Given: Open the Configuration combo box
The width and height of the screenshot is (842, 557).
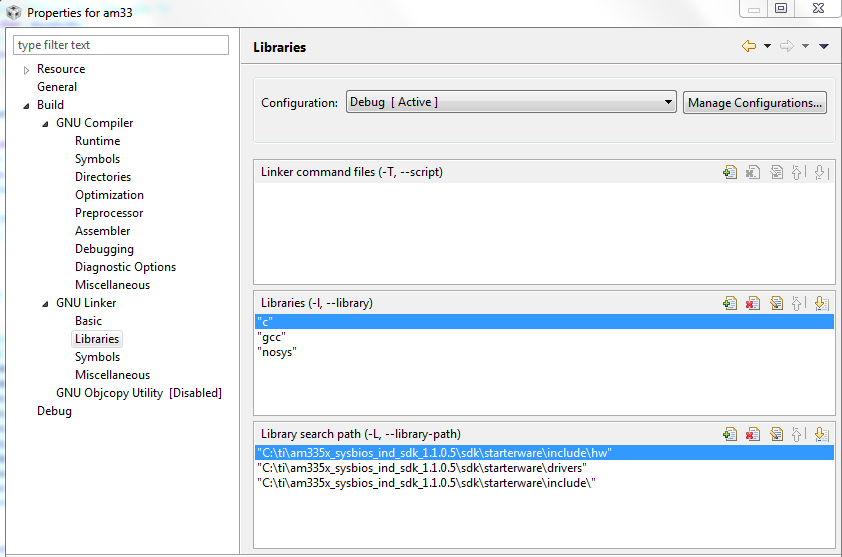Looking at the screenshot, I should pyautogui.click(x=511, y=102).
